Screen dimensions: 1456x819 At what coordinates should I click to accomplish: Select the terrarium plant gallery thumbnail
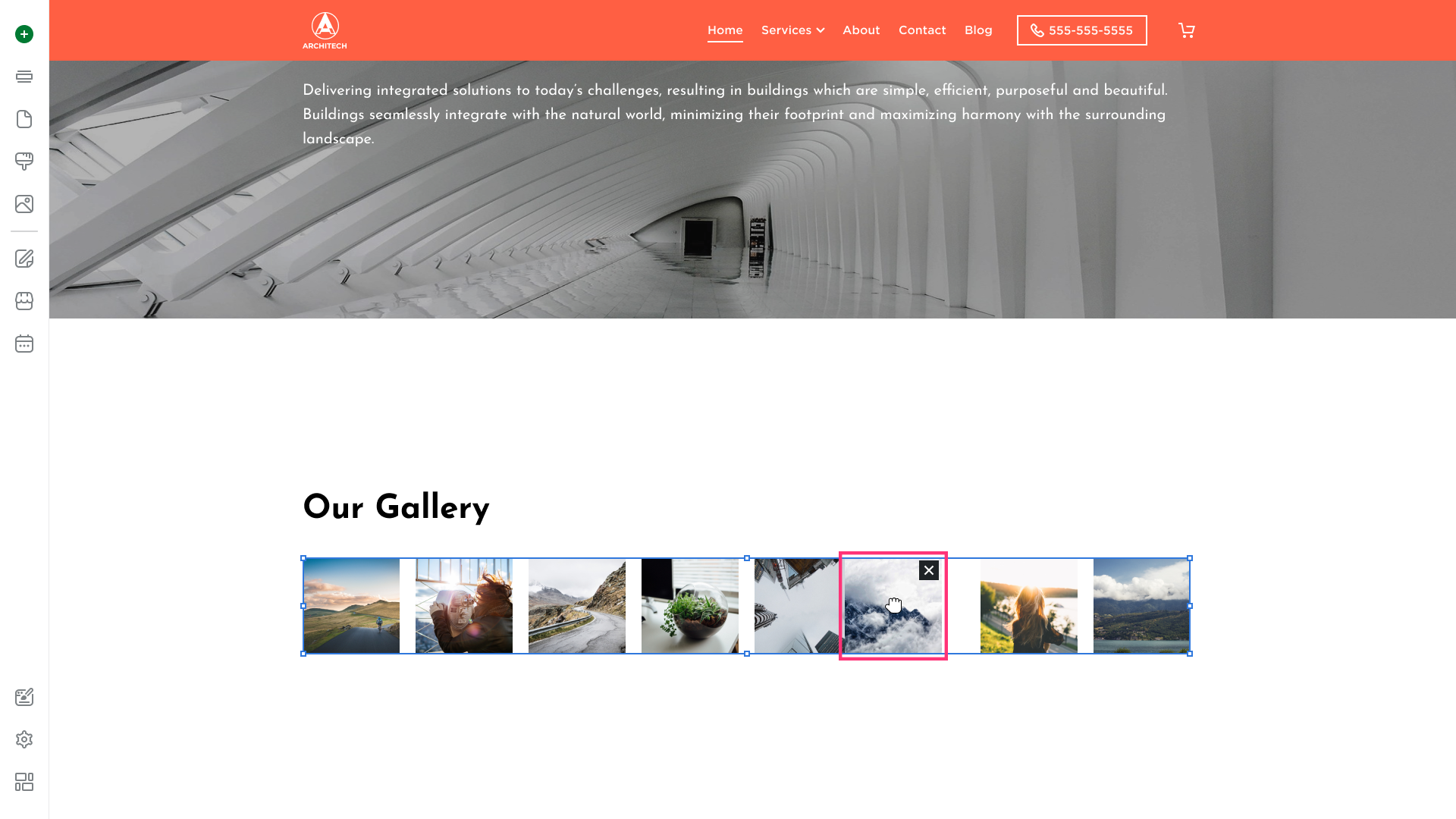point(690,606)
